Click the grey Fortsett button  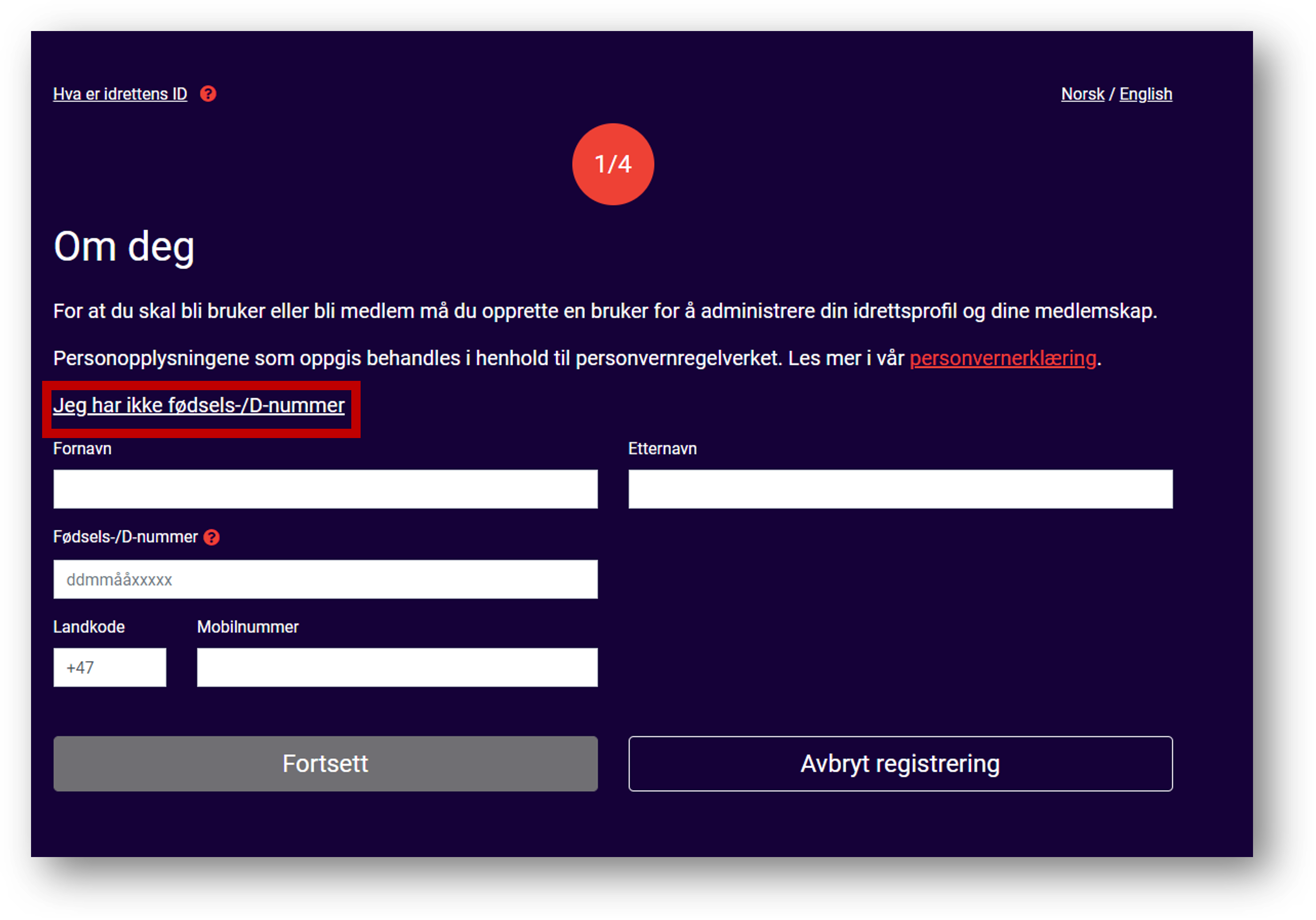point(326,763)
